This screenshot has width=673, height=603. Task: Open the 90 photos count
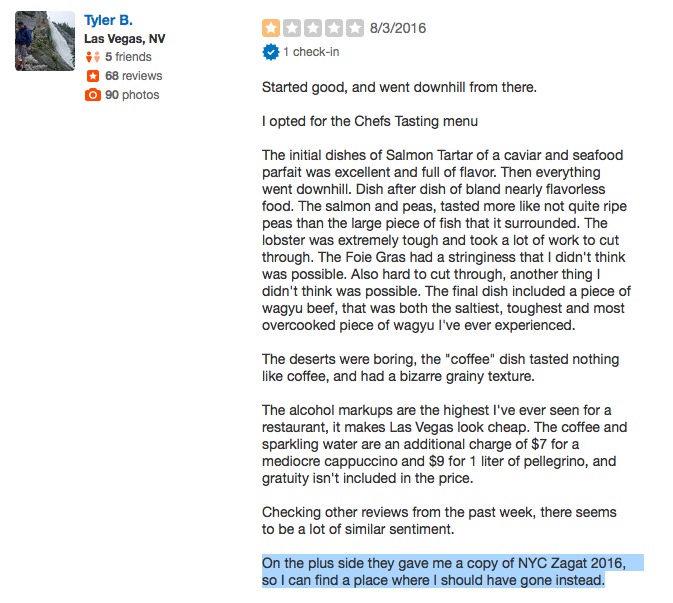click(x=132, y=95)
